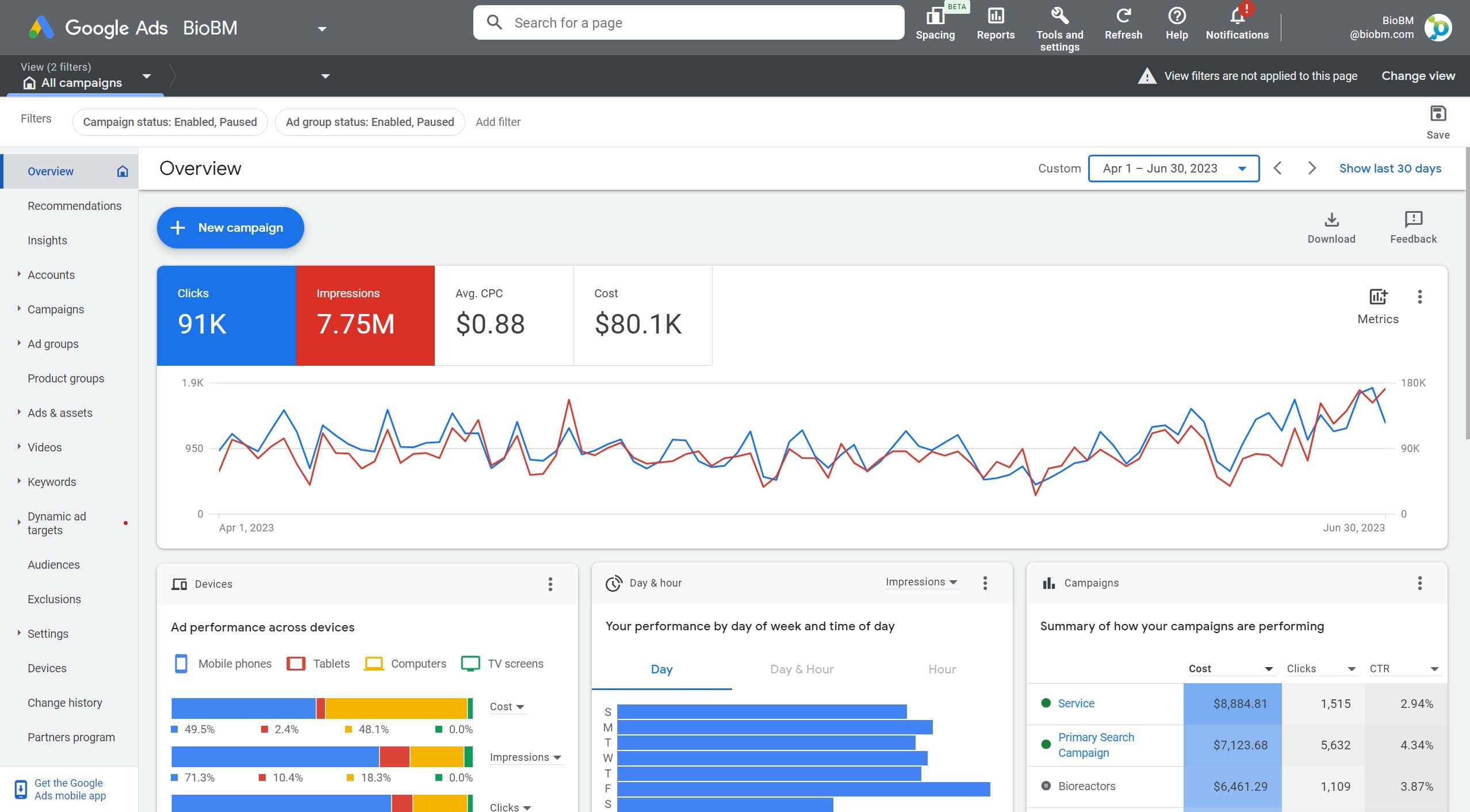Screen dimensions: 1470x812
Task: Open the devices Cost metric dropdown
Action: [x=507, y=707]
